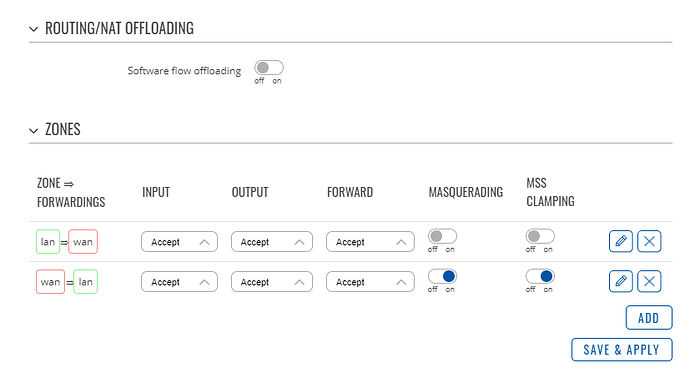
Task: Collapse the Zones section chevron
Action: pos(33,131)
